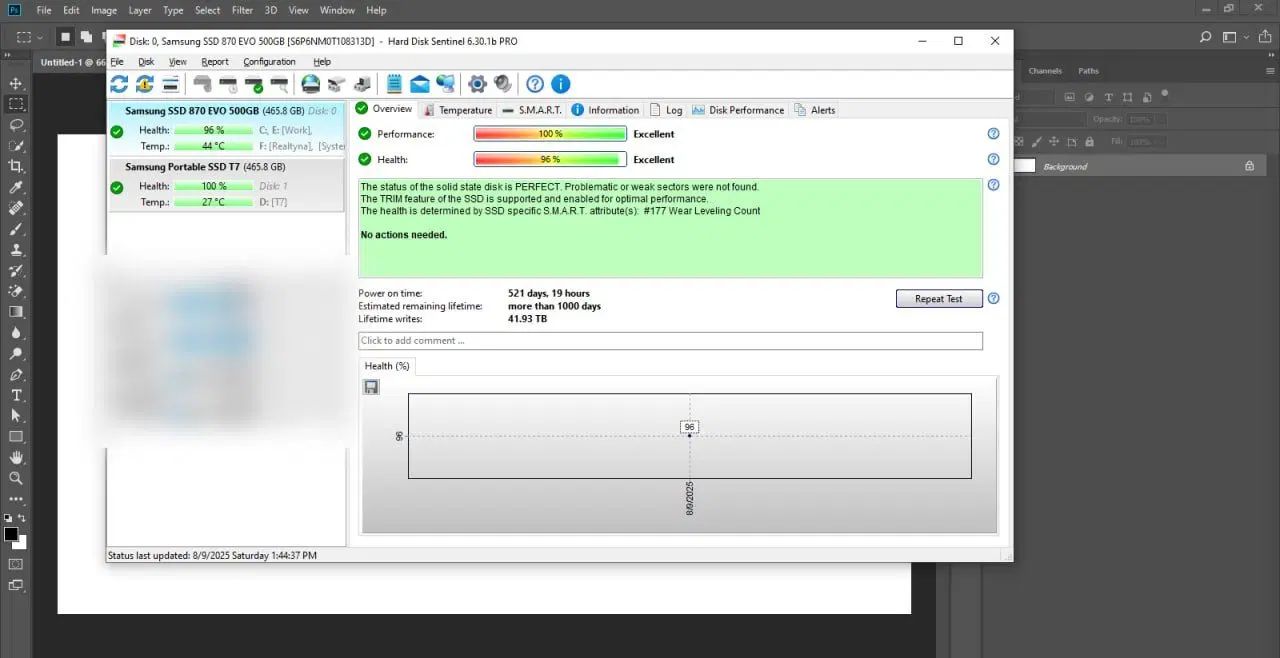Click the 'Click to add comment' field
Viewport: 1280px width, 658px height.
coord(670,341)
